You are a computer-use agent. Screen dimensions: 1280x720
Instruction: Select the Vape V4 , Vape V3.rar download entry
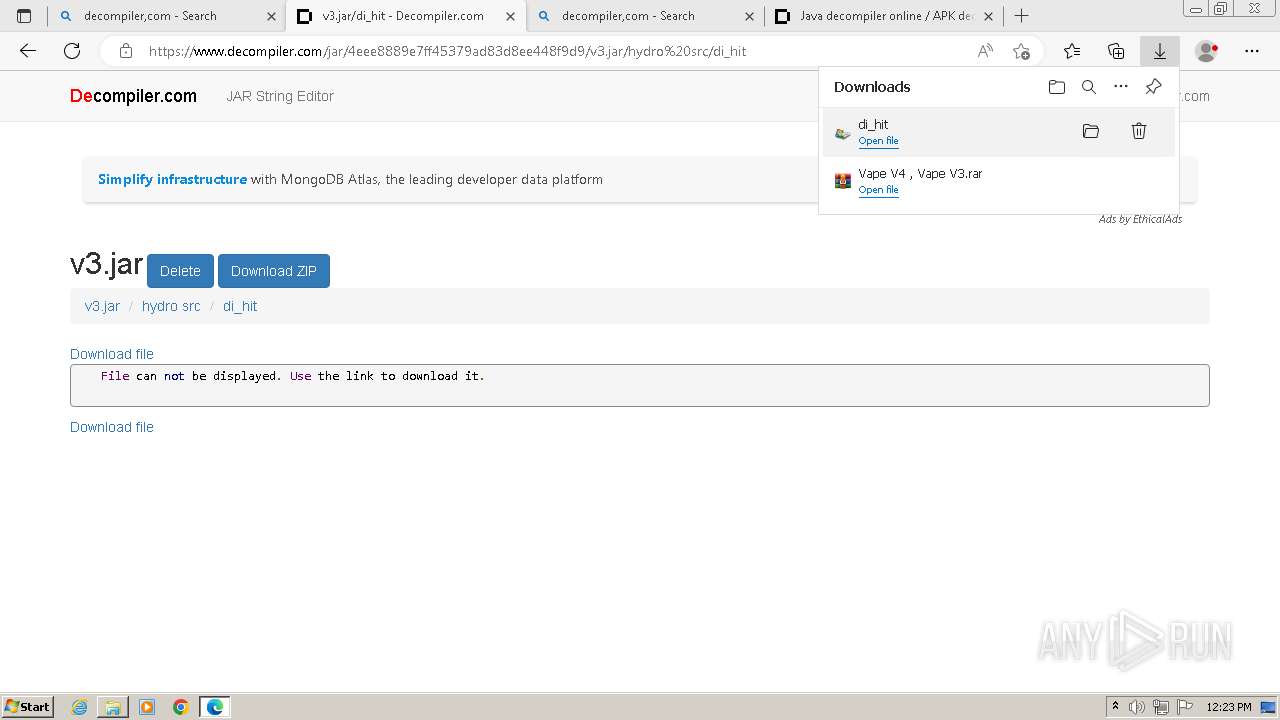pos(998,181)
